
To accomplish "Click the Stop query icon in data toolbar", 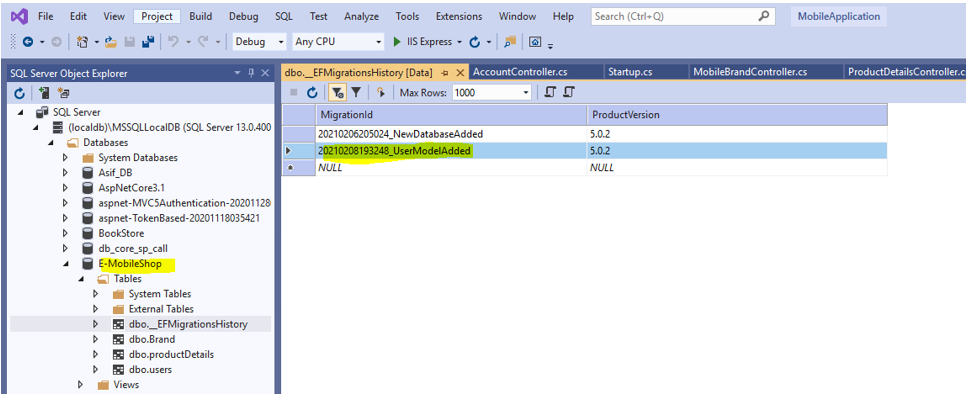I will coord(294,92).
